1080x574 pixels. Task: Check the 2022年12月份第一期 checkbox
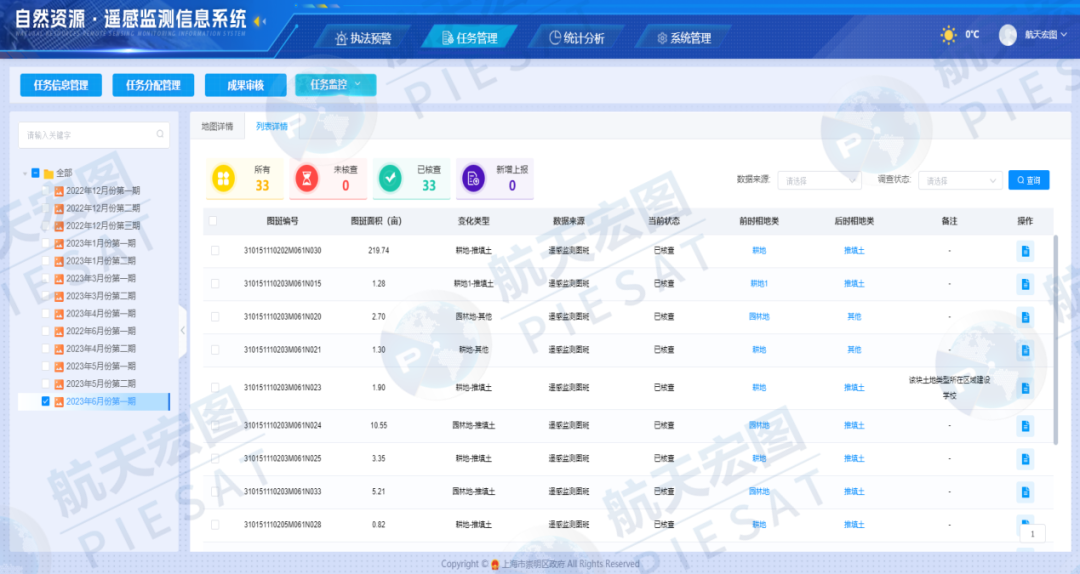click(x=45, y=190)
